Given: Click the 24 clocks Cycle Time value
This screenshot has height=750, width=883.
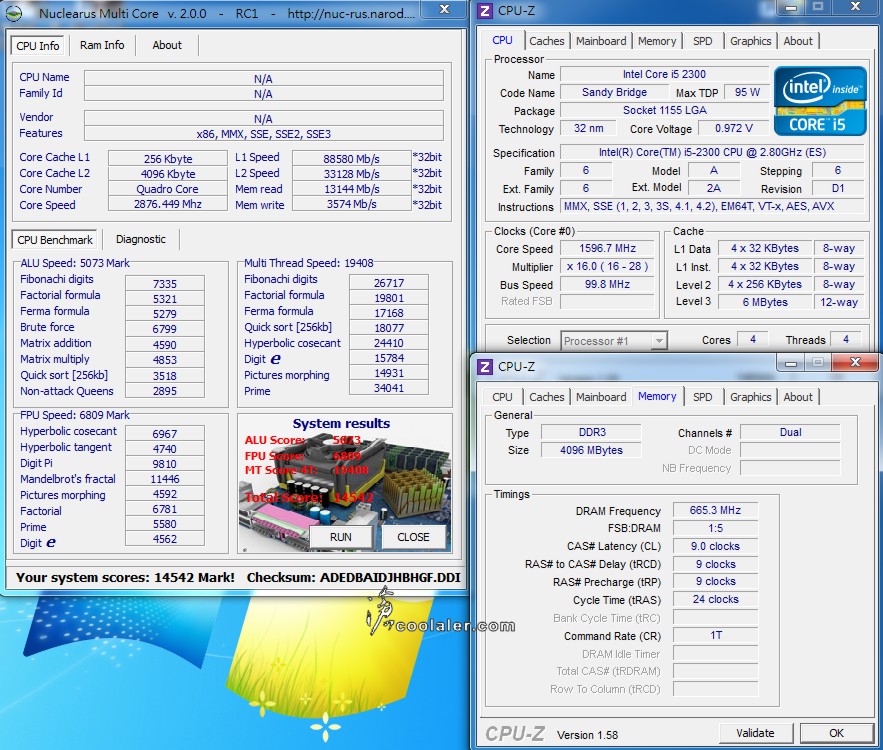Looking at the screenshot, I should [x=715, y=599].
